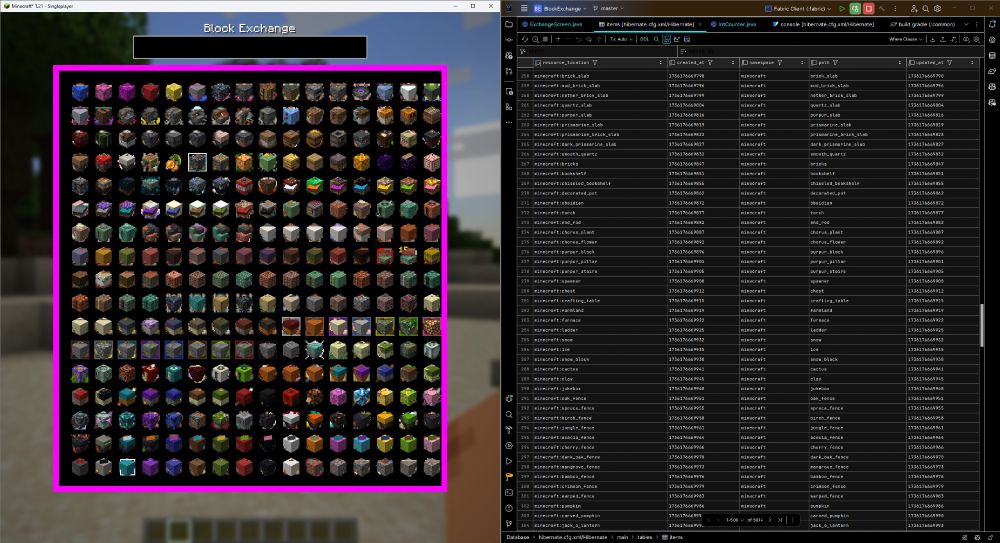
Task: Open the Notifications panel icon
Action: tap(992, 24)
